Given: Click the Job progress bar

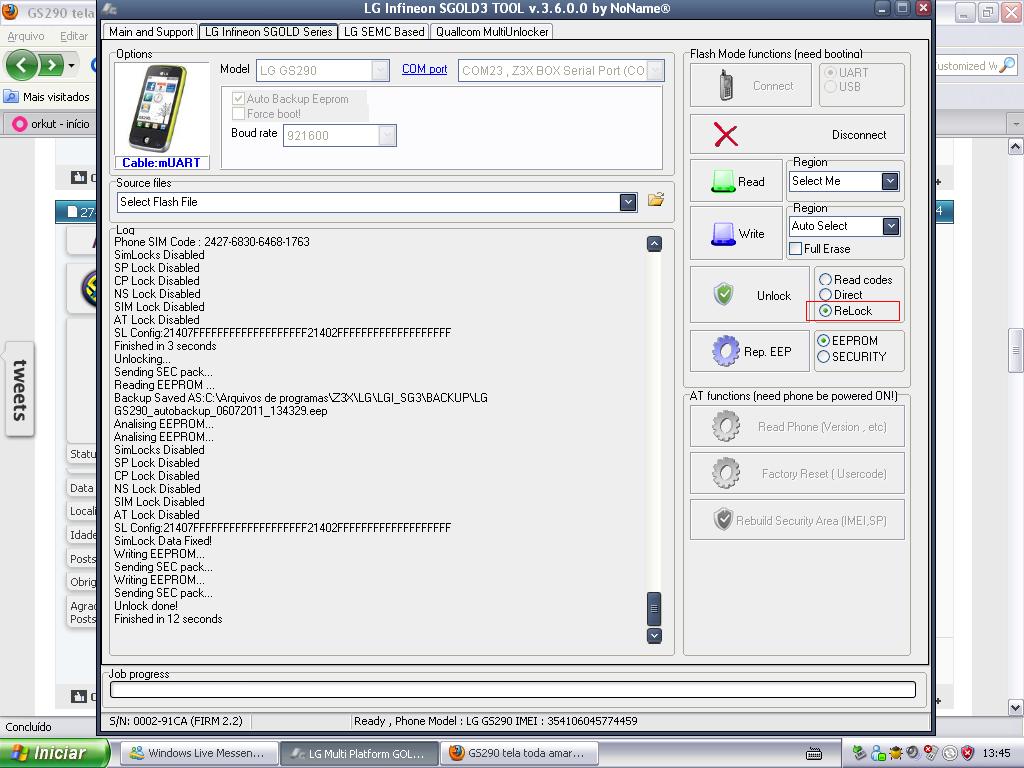Looking at the screenshot, I should 513,689.
